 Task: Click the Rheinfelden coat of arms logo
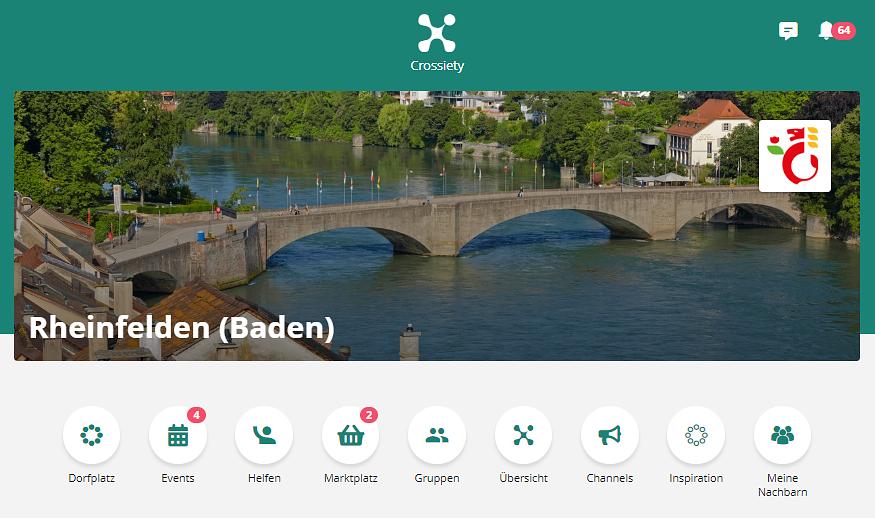click(x=795, y=156)
